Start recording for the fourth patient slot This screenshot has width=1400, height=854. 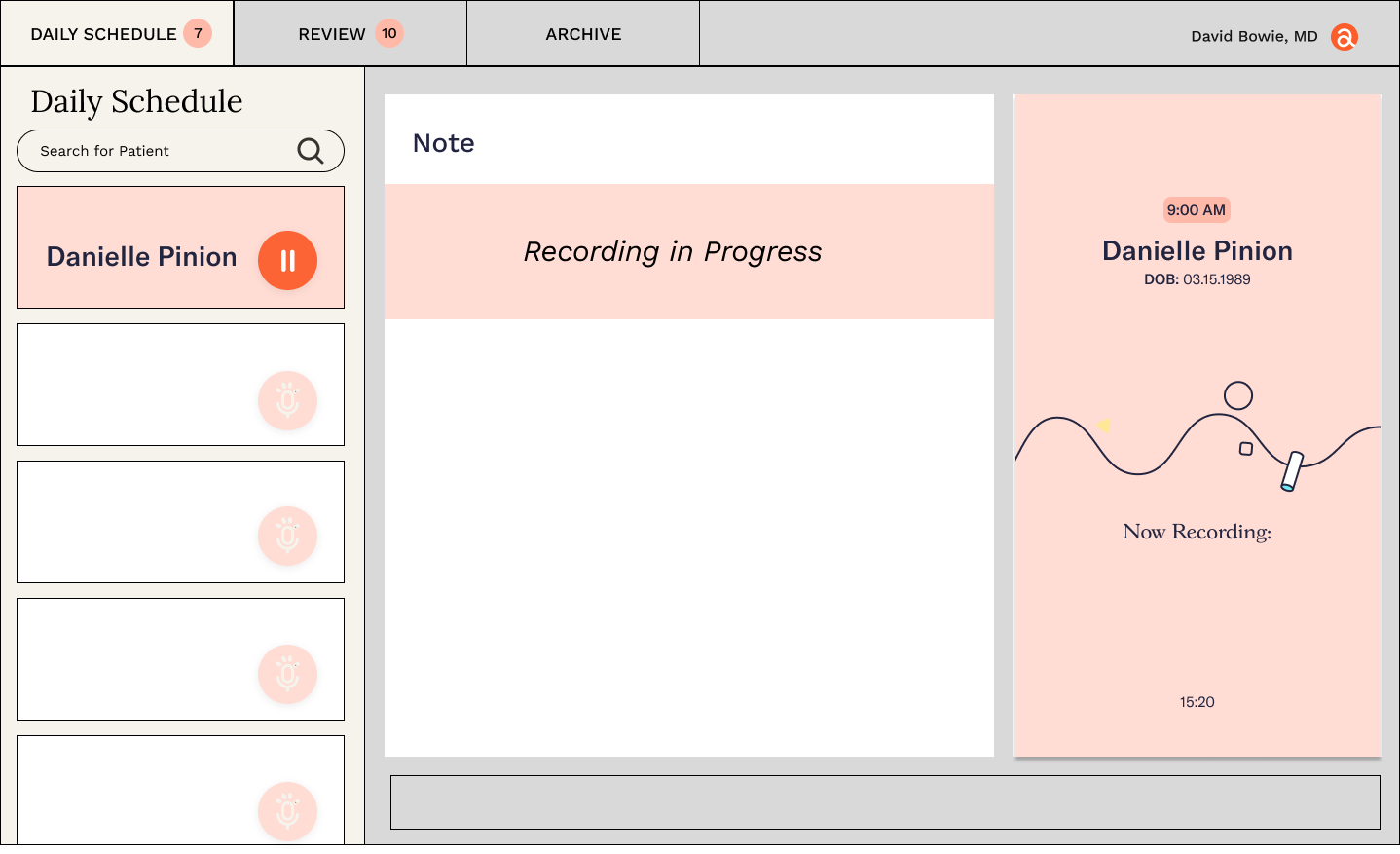[x=287, y=674]
